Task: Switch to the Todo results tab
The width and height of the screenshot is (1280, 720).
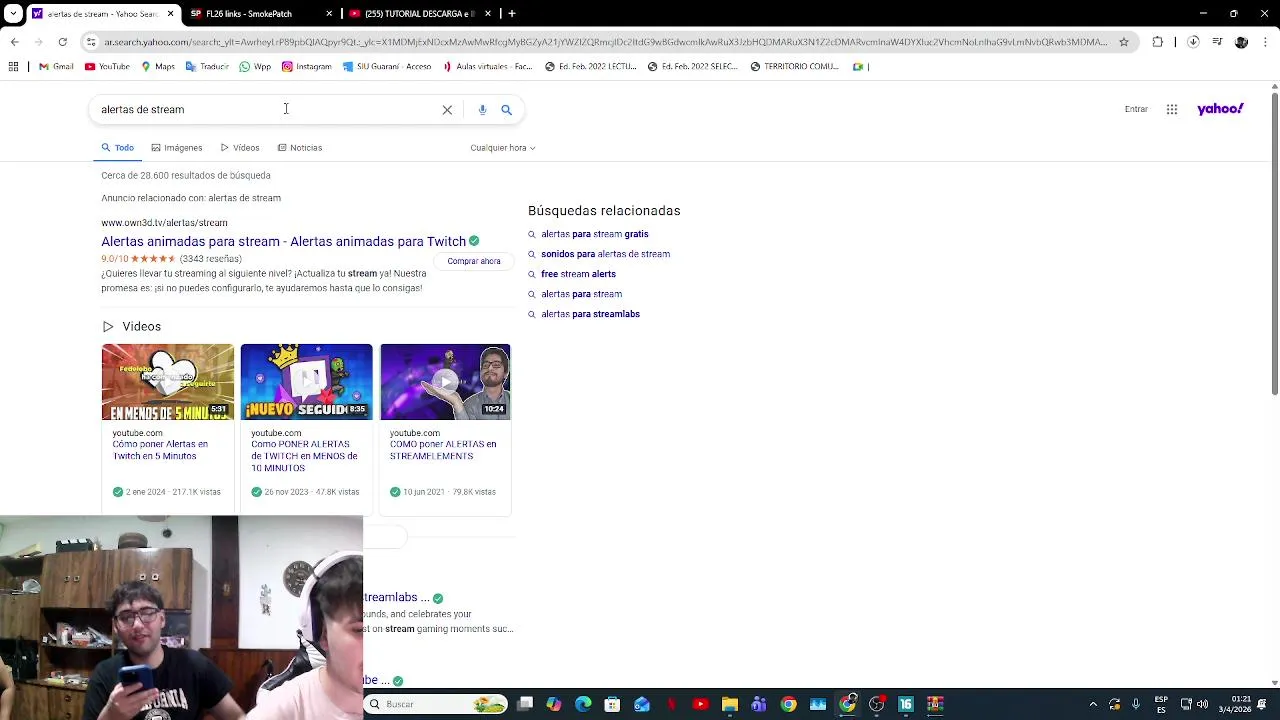Action: point(117,148)
